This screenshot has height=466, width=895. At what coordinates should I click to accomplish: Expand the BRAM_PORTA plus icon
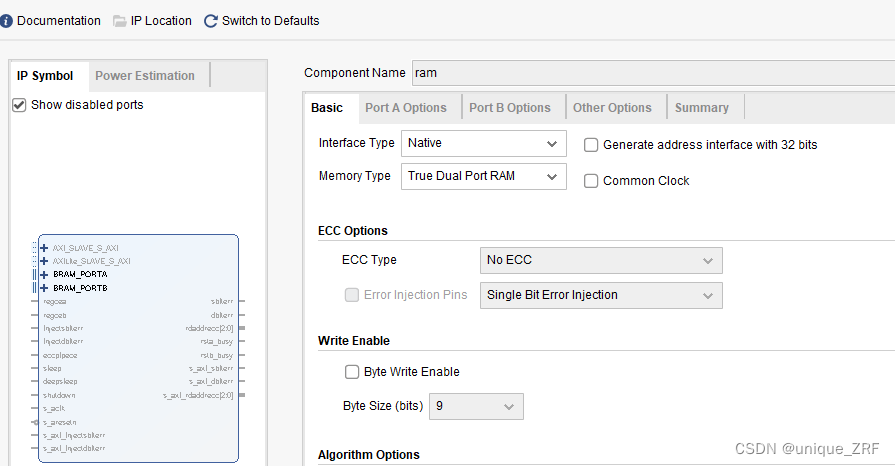(44, 273)
